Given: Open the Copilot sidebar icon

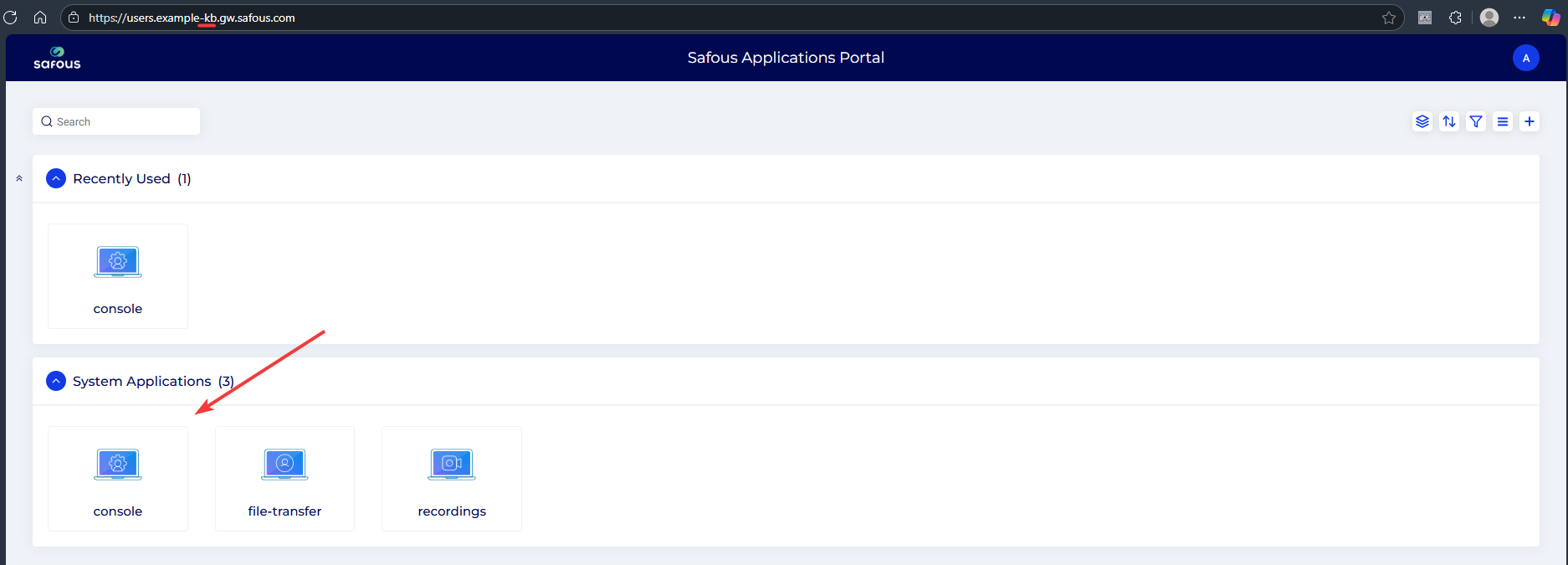Looking at the screenshot, I should (x=1550, y=18).
